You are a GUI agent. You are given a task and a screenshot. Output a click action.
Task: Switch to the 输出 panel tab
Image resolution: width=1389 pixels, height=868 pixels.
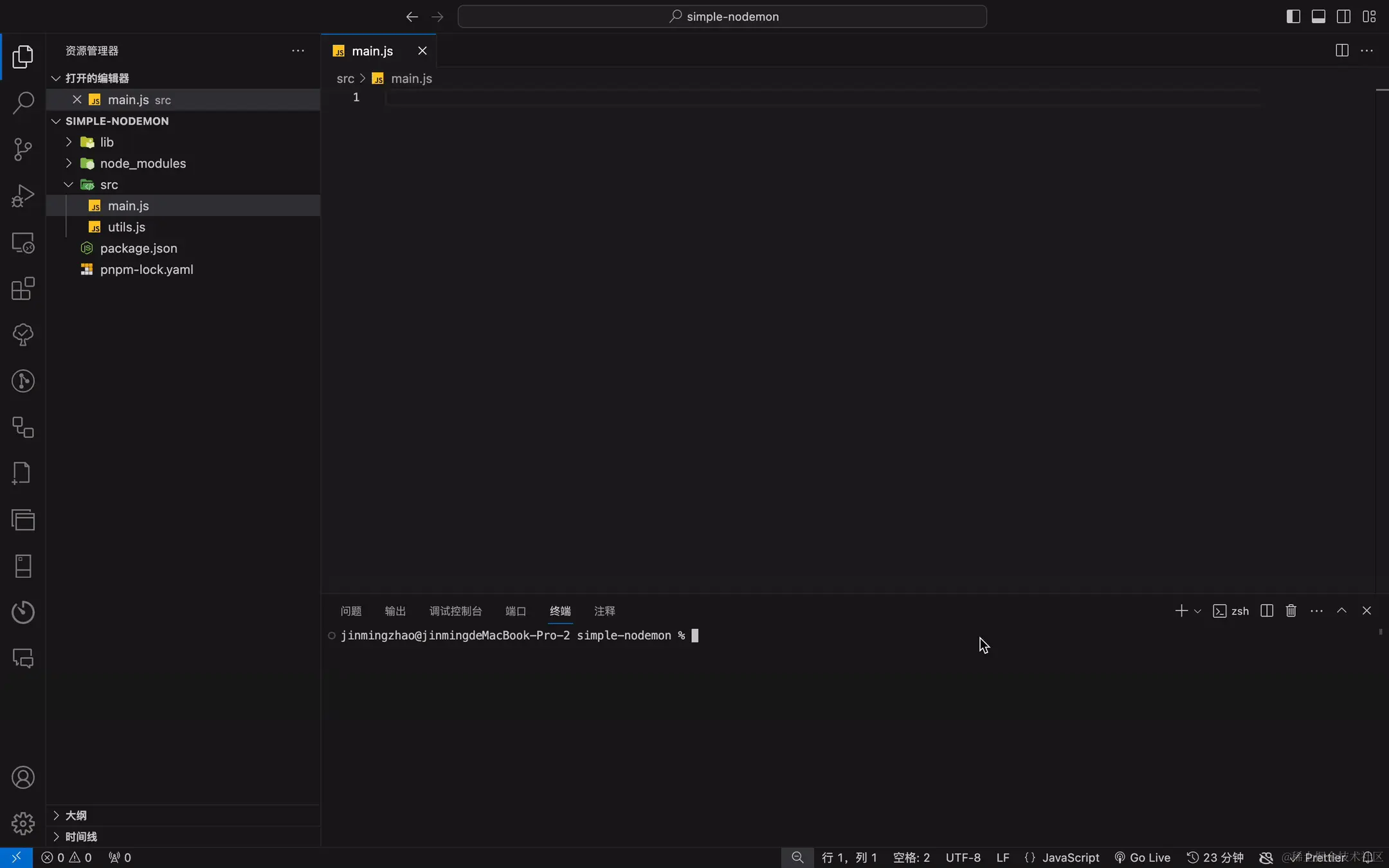point(395,611)
